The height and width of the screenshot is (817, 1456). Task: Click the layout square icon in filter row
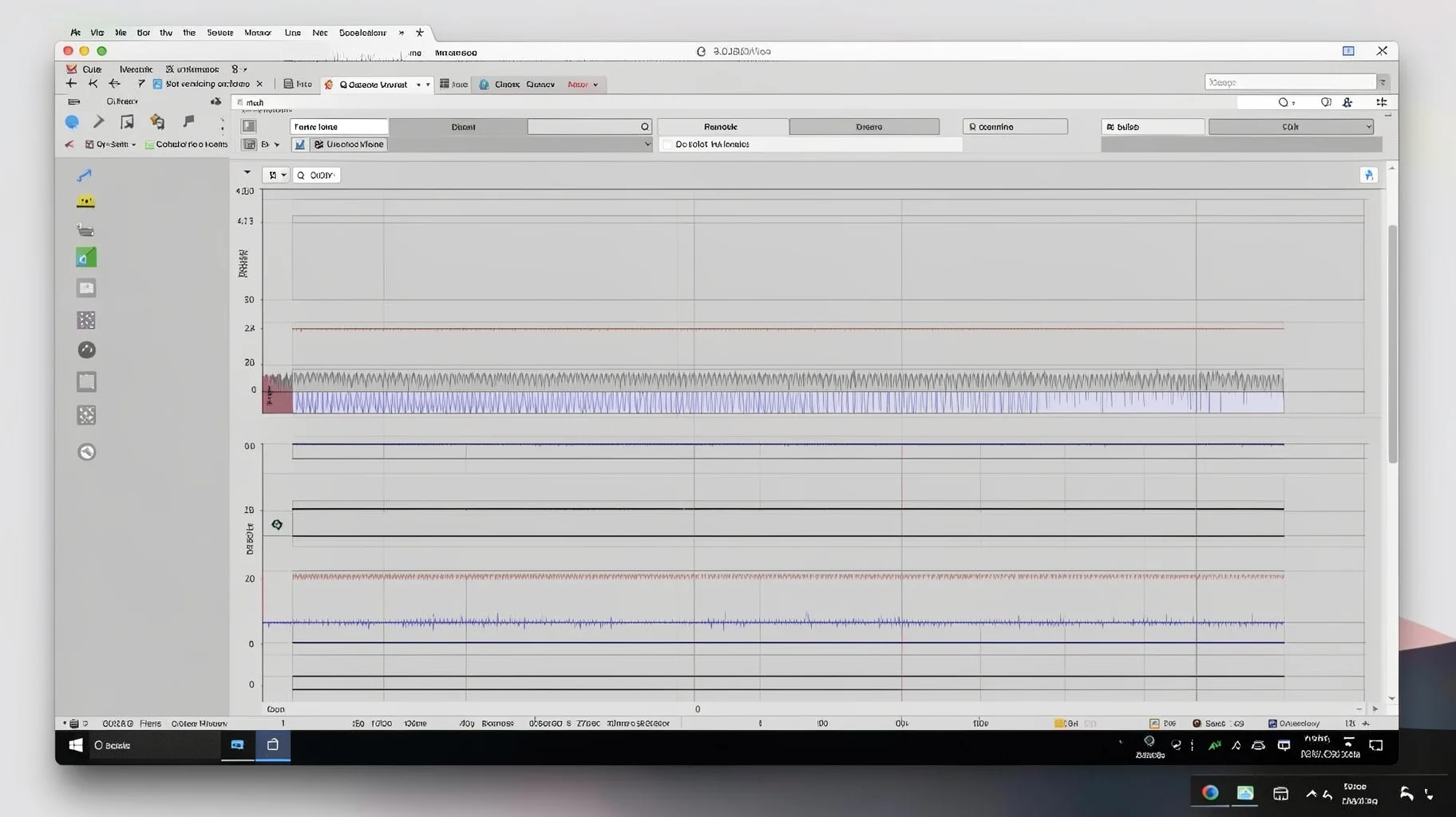coord(249,126)
